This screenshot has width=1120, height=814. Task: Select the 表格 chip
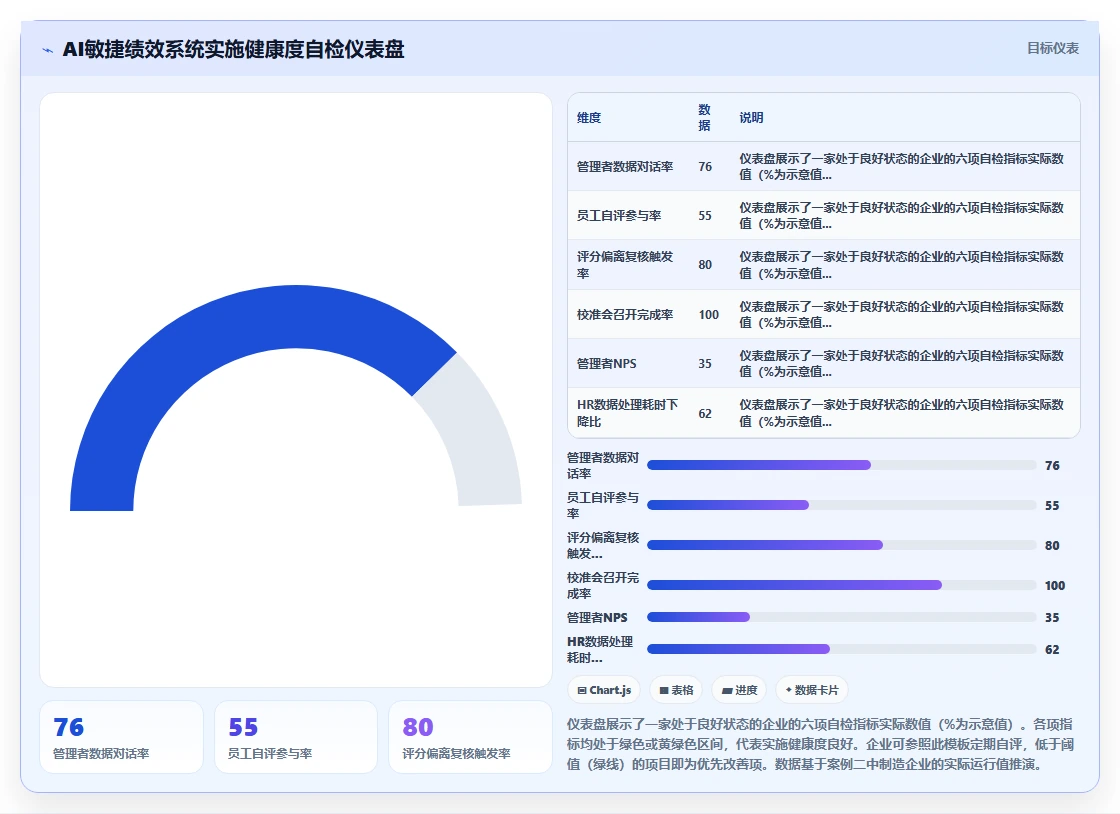point(676,690)
